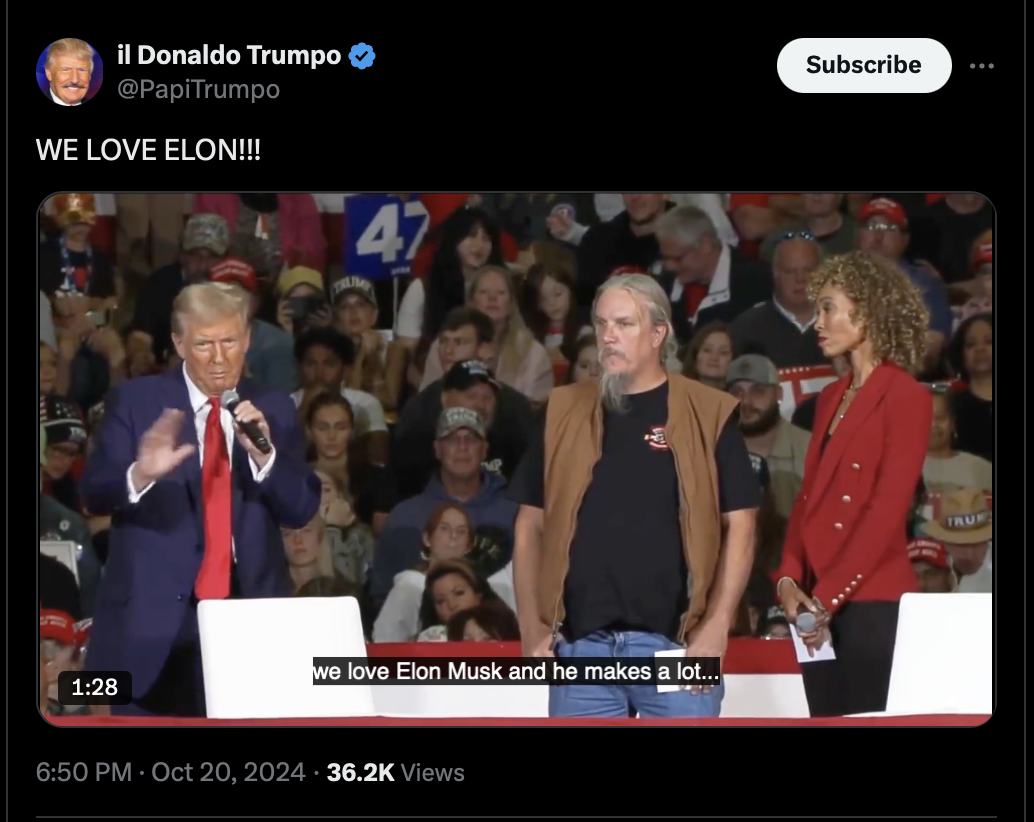Open the three-dot more options menu
The image size is (1034, 822).
pyautogui.click(x=981, y=66)
